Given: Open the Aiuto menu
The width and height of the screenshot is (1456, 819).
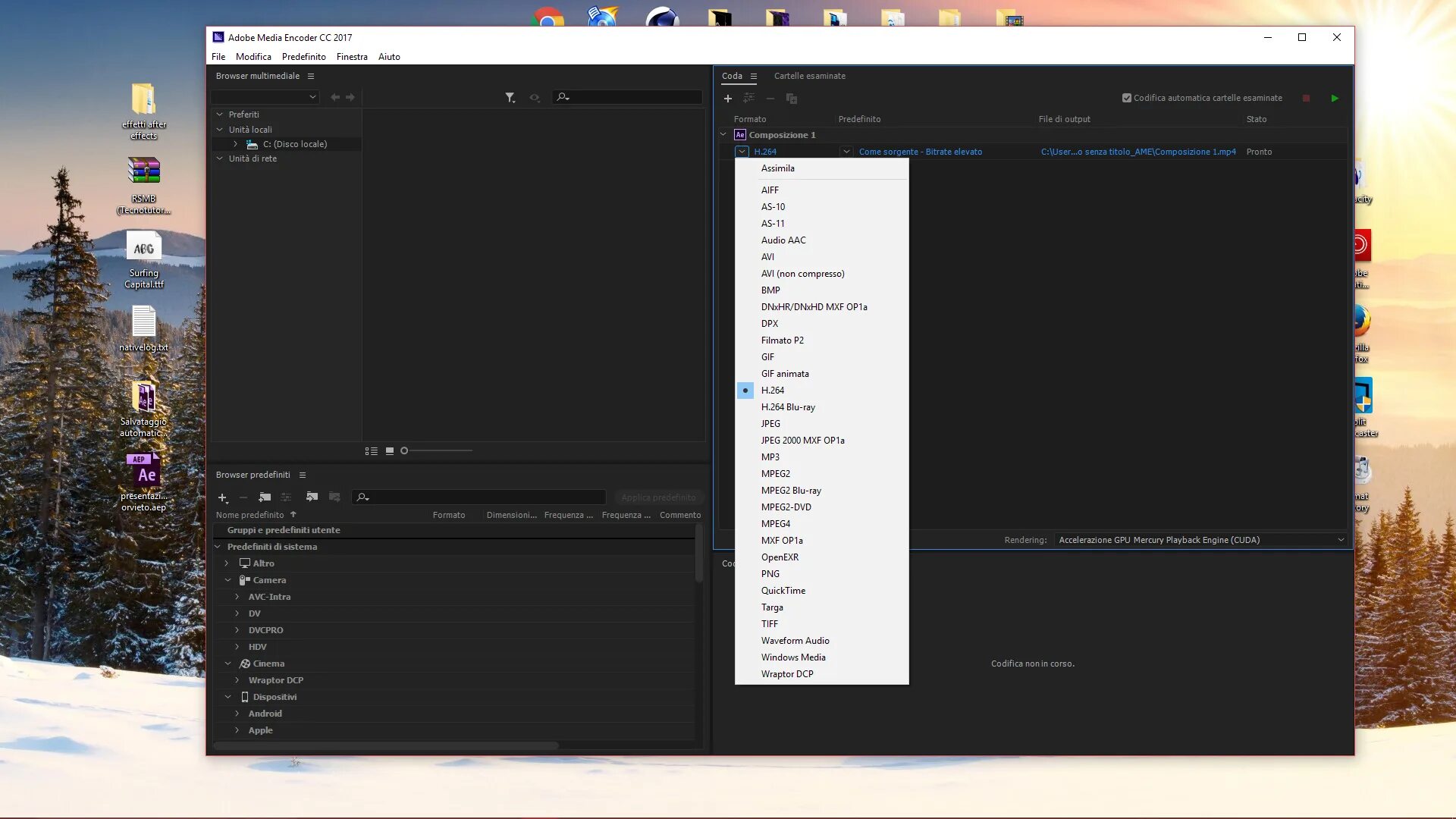Looking at the screenshot, I should [389, 57].
